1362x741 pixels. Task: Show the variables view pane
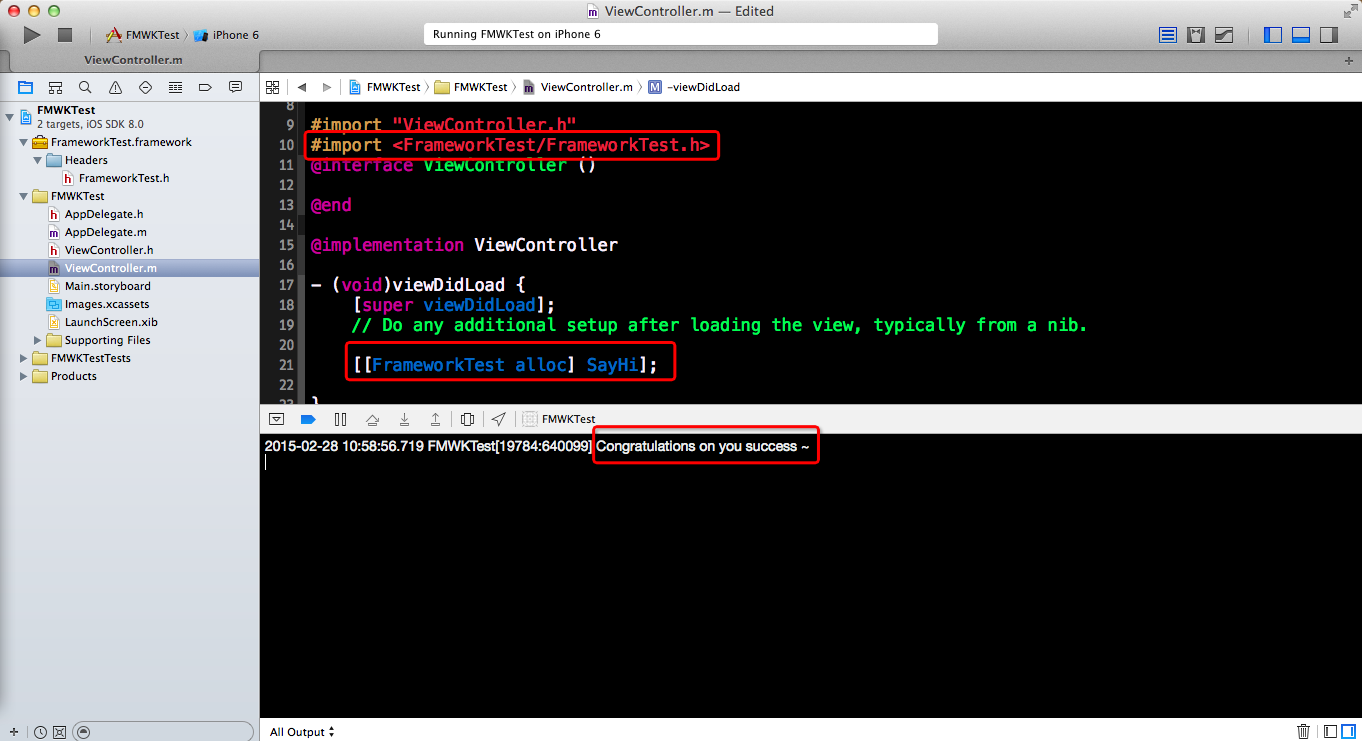point(1329,732)
